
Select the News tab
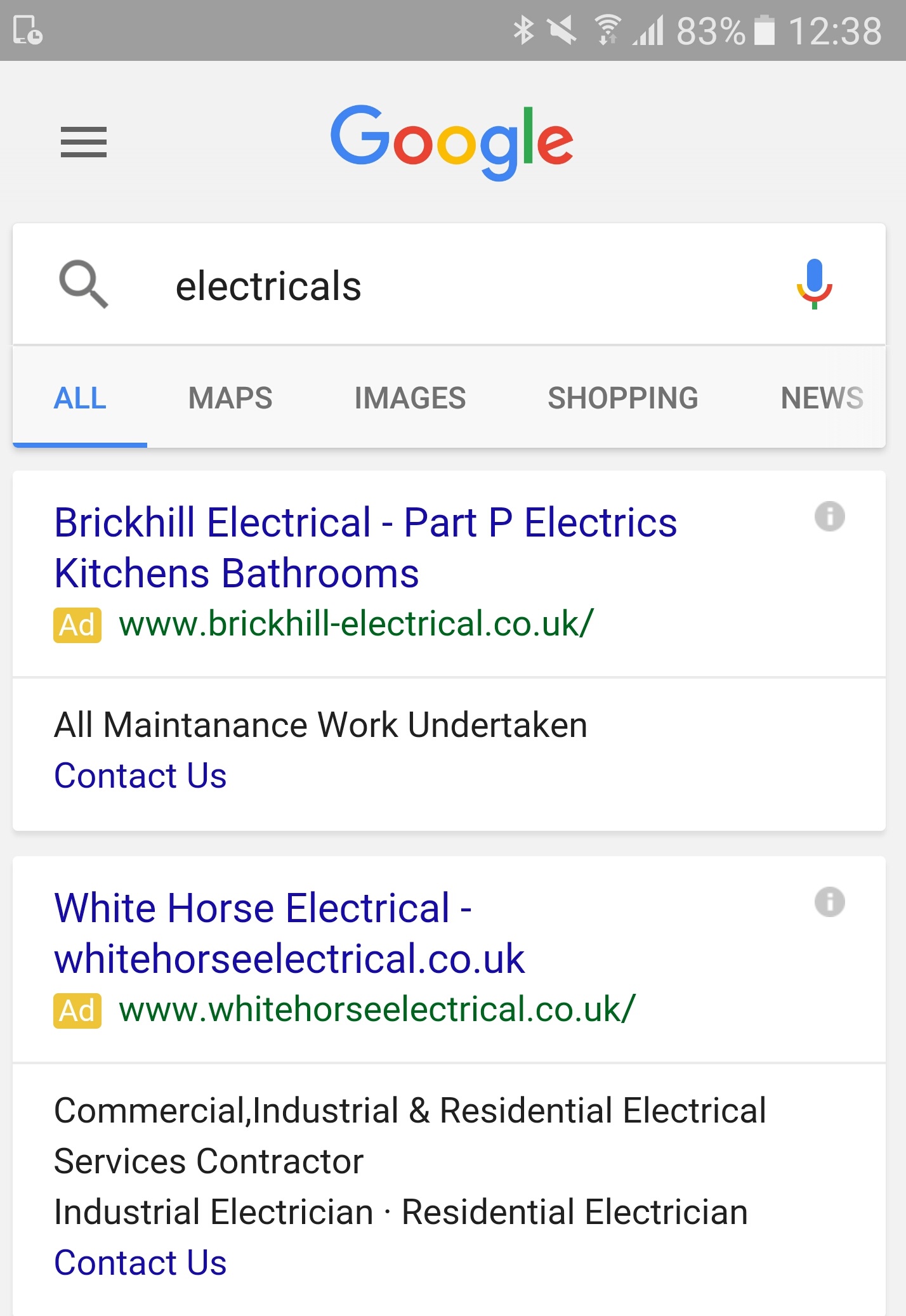822,398
